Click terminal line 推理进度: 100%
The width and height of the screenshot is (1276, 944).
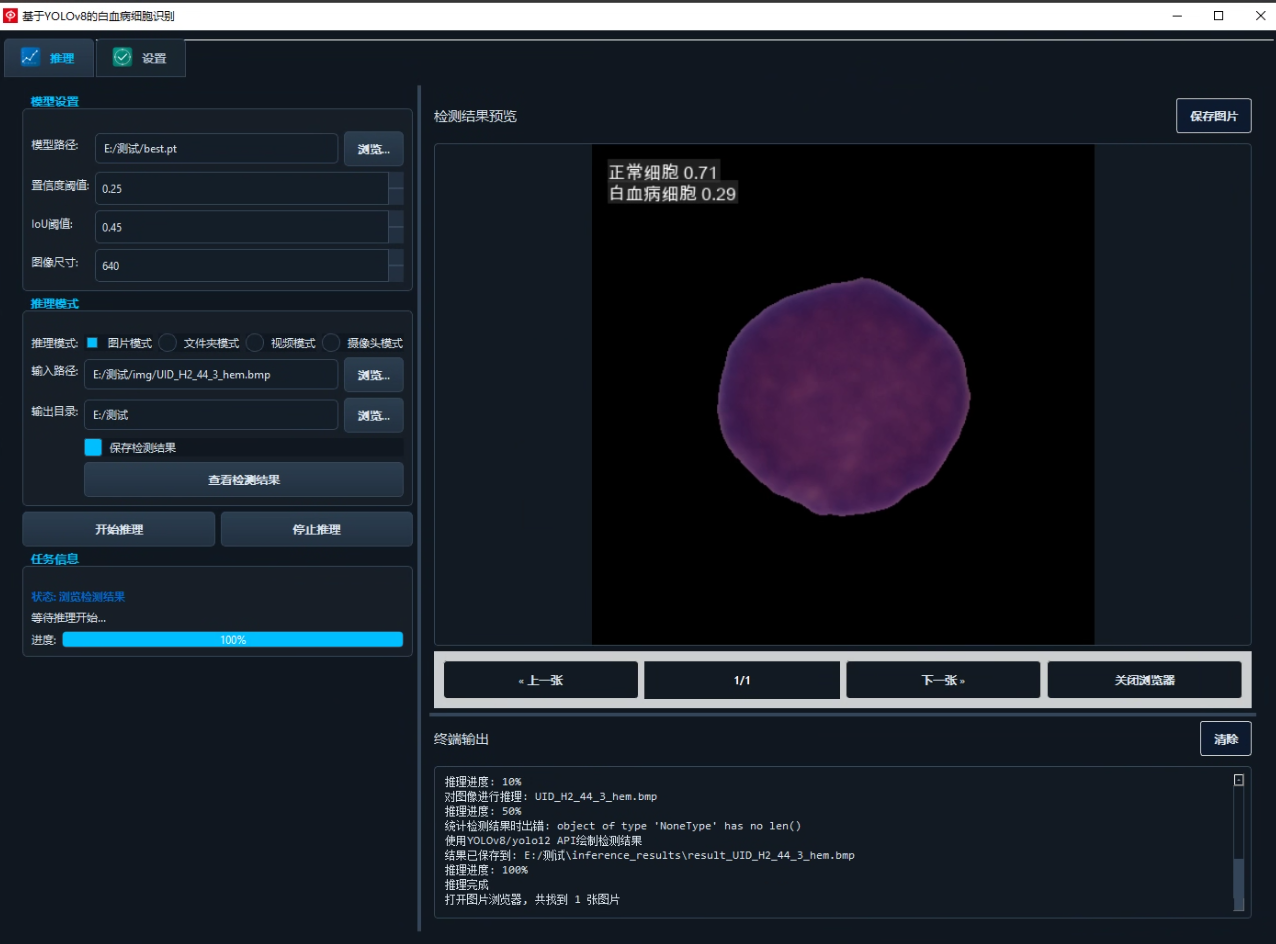click(486, 870)
